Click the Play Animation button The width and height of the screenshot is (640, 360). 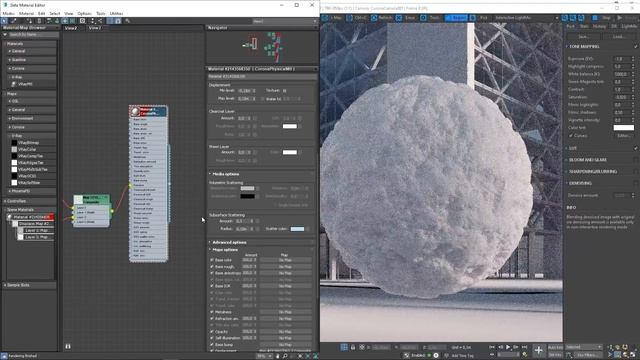[x=508, y=347]
